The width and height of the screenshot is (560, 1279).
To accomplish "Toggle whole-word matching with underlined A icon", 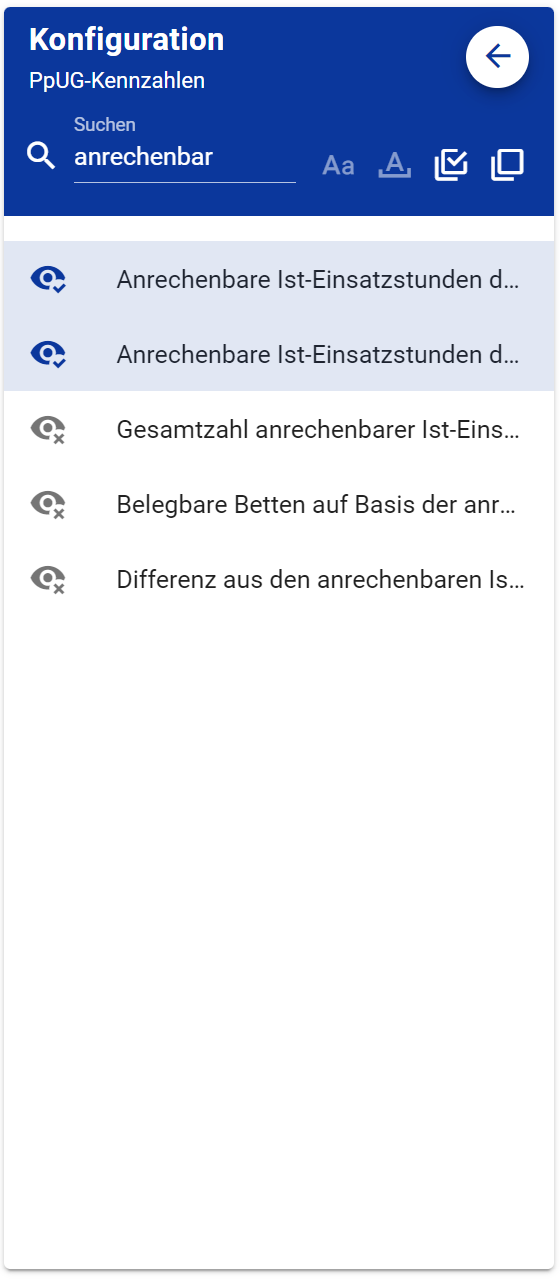I will (x=395, y=165).
